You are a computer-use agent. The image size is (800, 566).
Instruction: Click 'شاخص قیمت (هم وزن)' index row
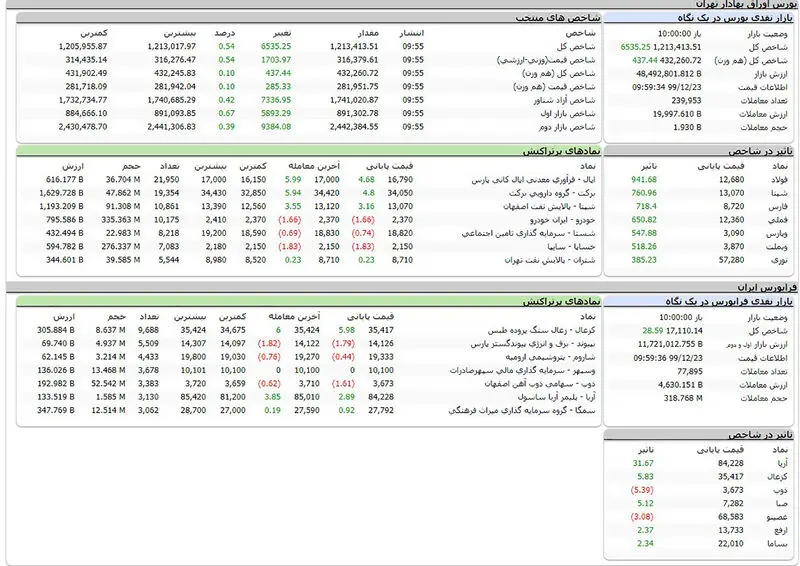coord(309,87)
